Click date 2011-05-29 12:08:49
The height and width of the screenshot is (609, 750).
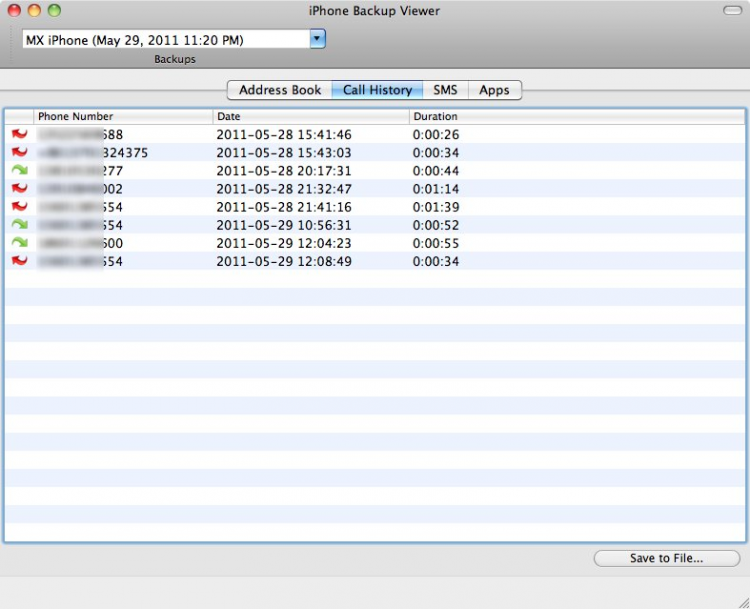click(284, 262)
